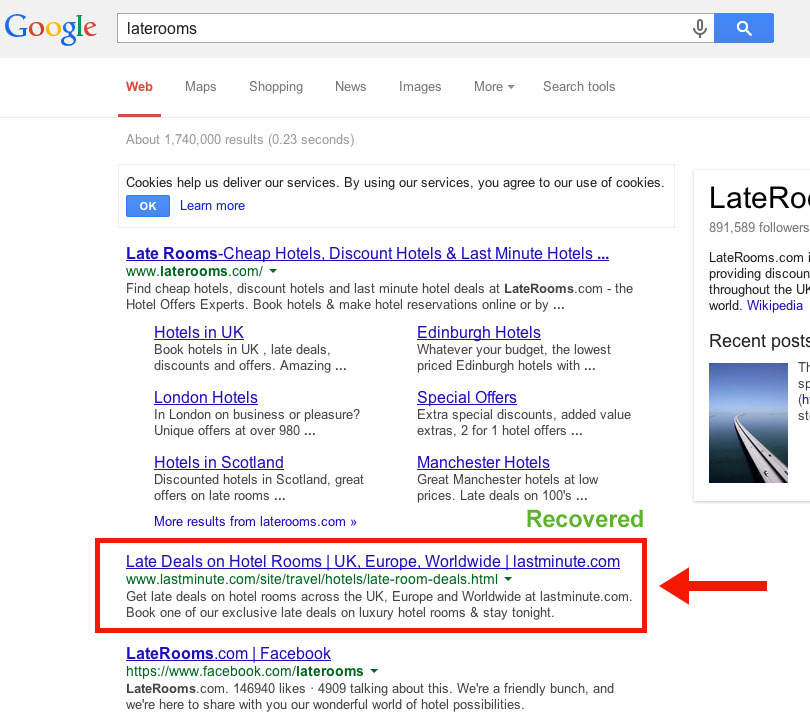Viewport: 810px width, 724px height.
Task: Expand the arrow beside the lastminute.com URL
Action: click(508, 579)
